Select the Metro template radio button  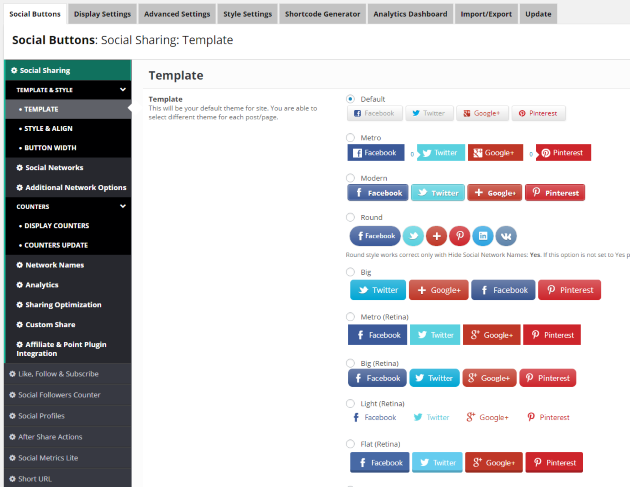350,137
